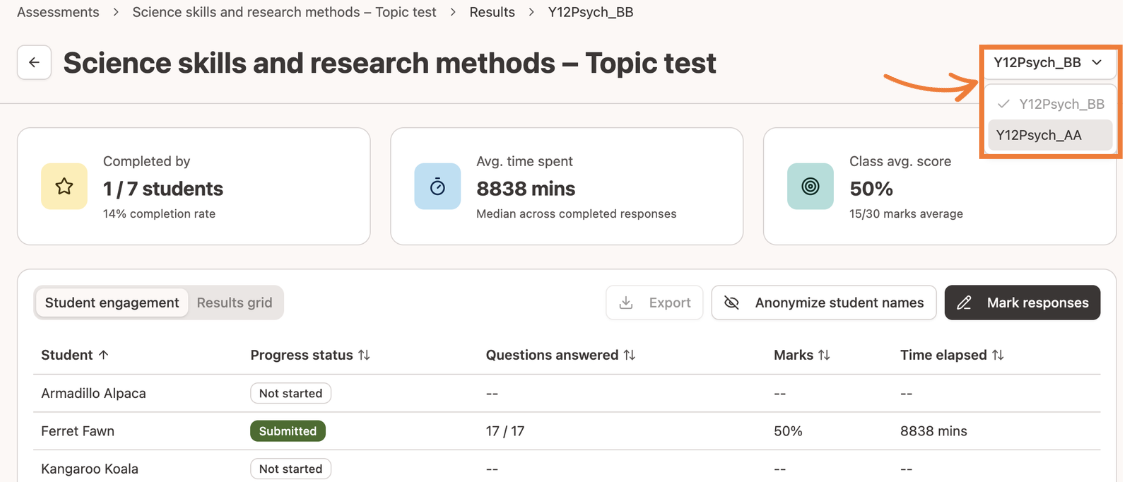Click the yellow star completion icon
The width and height of the screenshot is (1132, 482).
(x=64, y=186)
